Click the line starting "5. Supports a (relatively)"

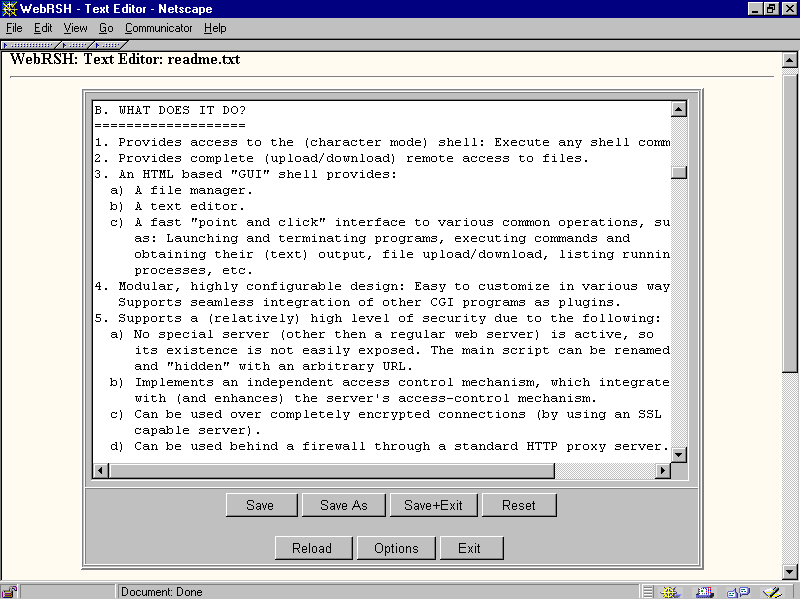coord(378,318)
